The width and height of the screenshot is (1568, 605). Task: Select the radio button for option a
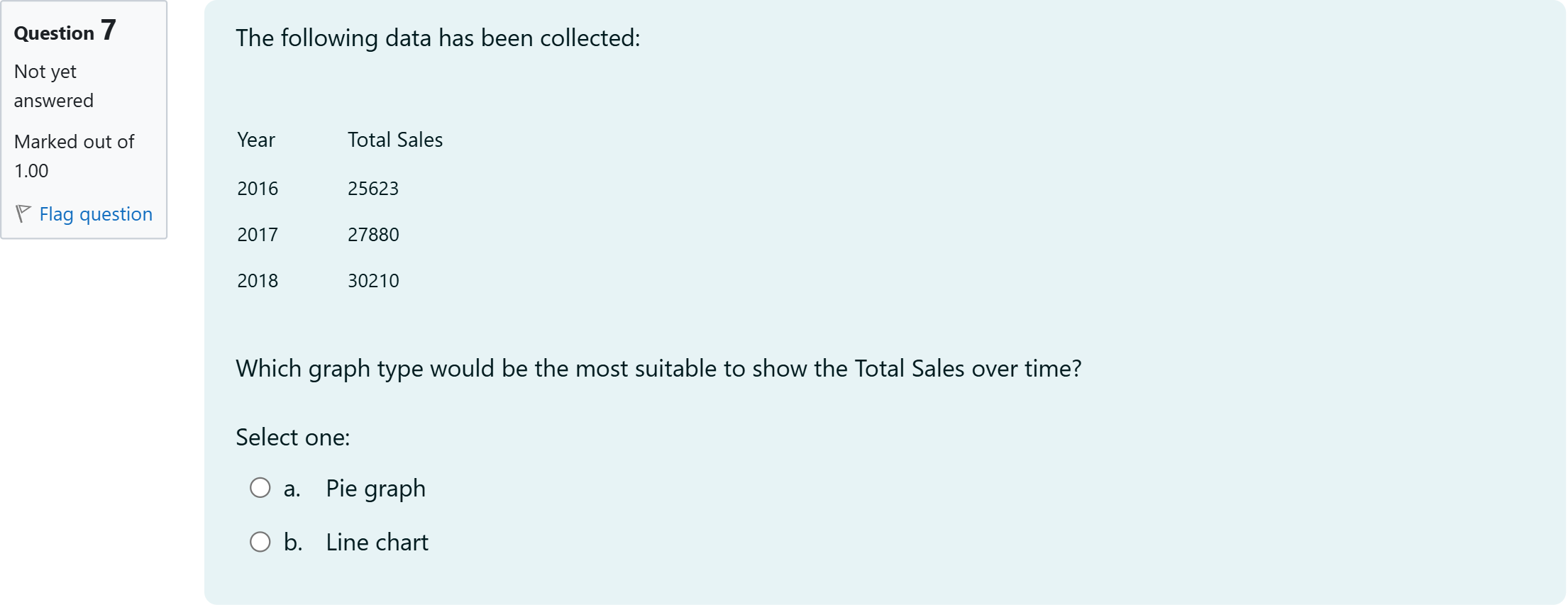[x=260, y=488]
